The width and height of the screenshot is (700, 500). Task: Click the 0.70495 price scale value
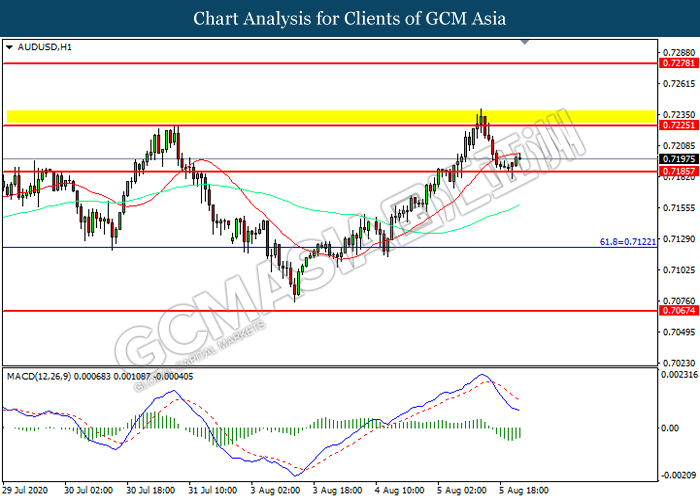pos(679,332)
